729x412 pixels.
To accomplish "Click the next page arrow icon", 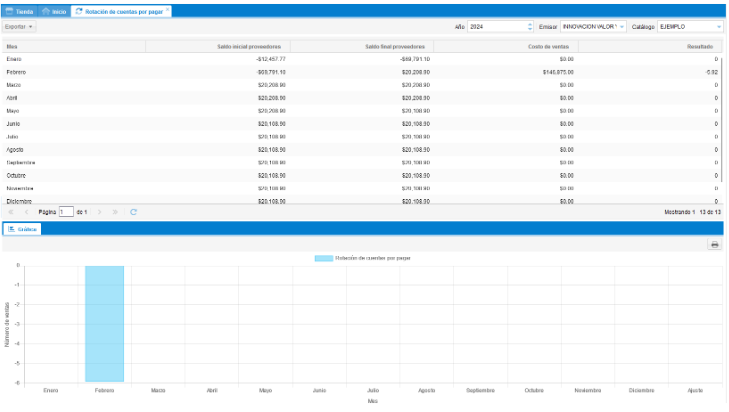I will (x=100, y=212).
